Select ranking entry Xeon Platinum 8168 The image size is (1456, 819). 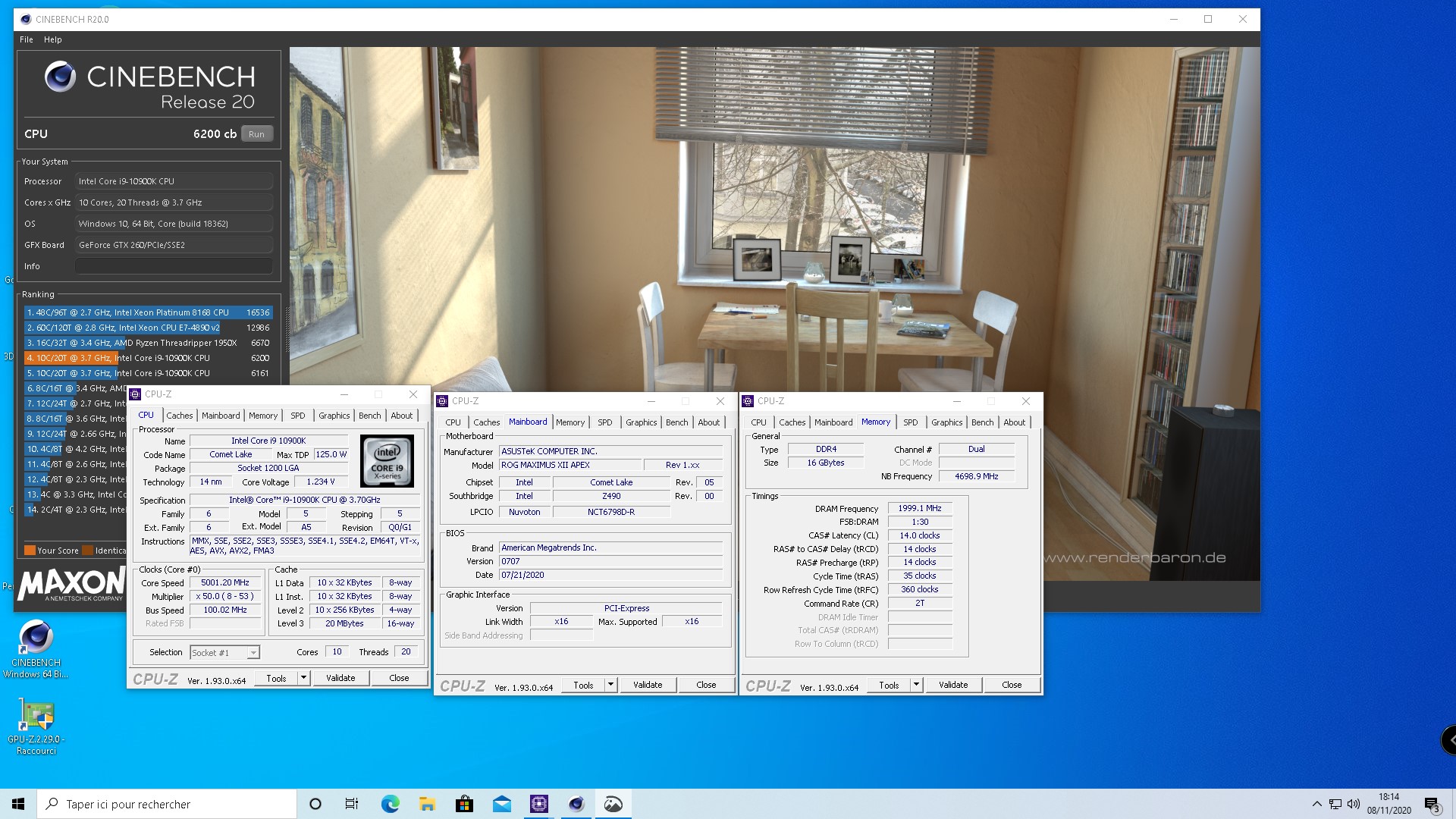[x=147, y=312]
